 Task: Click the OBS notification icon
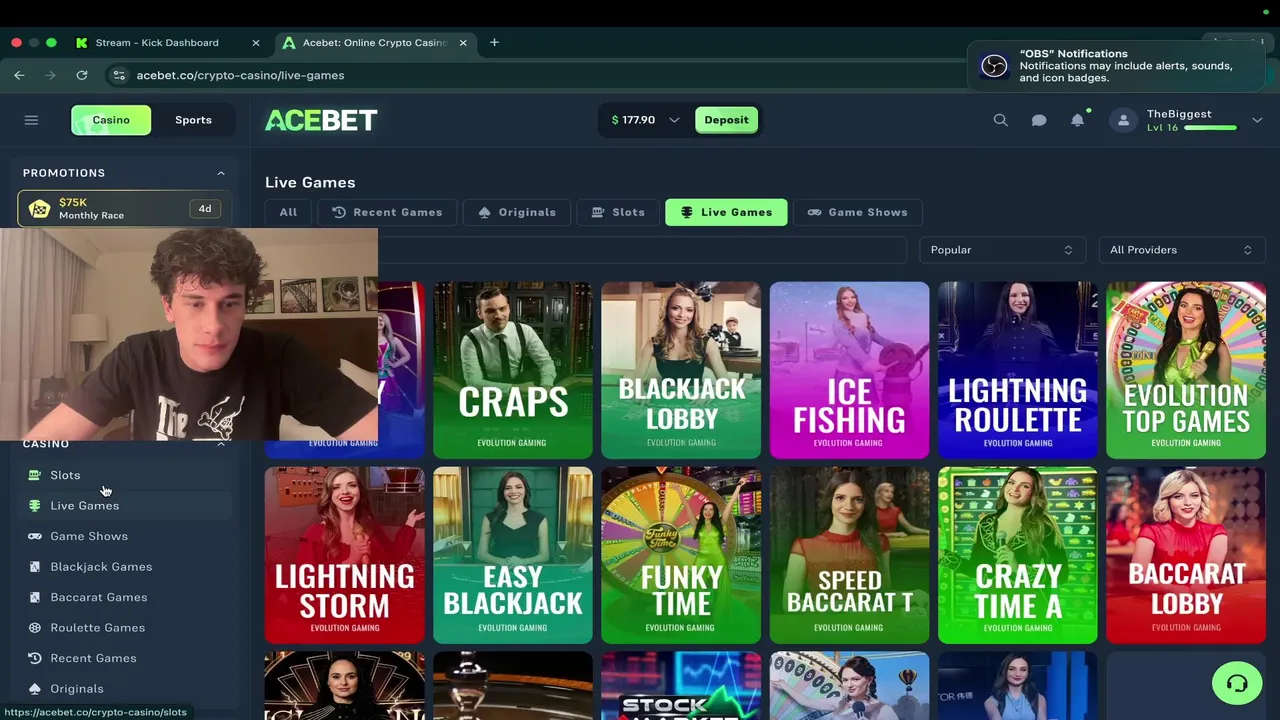pyautogui.click(x=994, y=66)
